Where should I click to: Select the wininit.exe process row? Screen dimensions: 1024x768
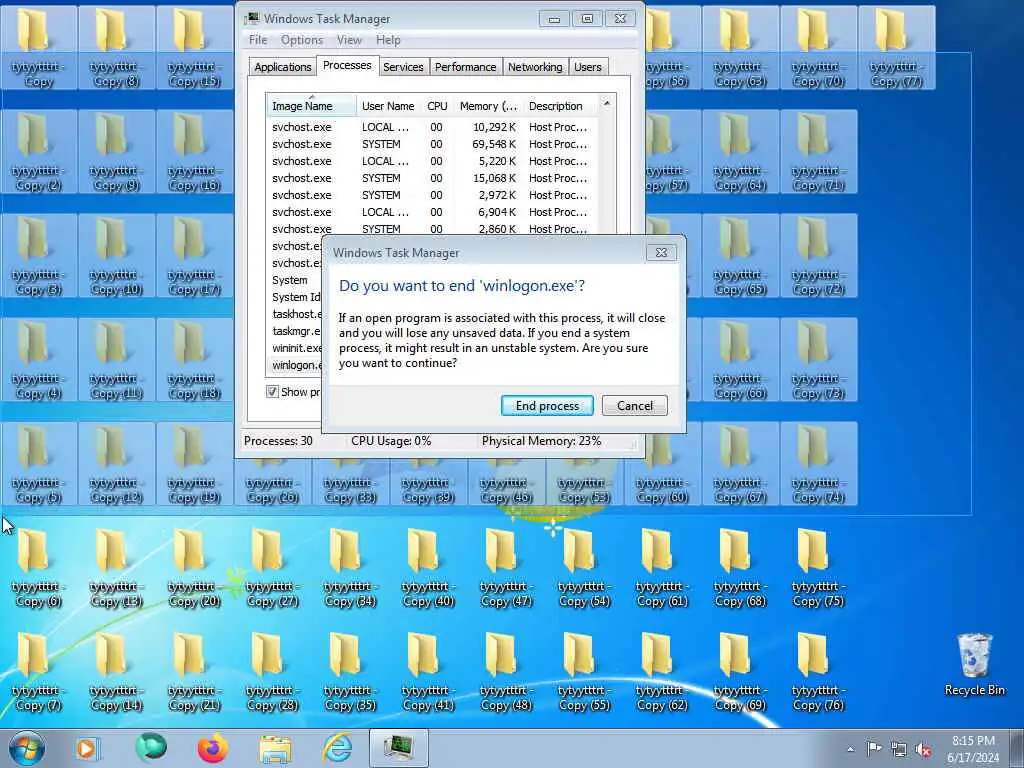[x=296, y=348]
